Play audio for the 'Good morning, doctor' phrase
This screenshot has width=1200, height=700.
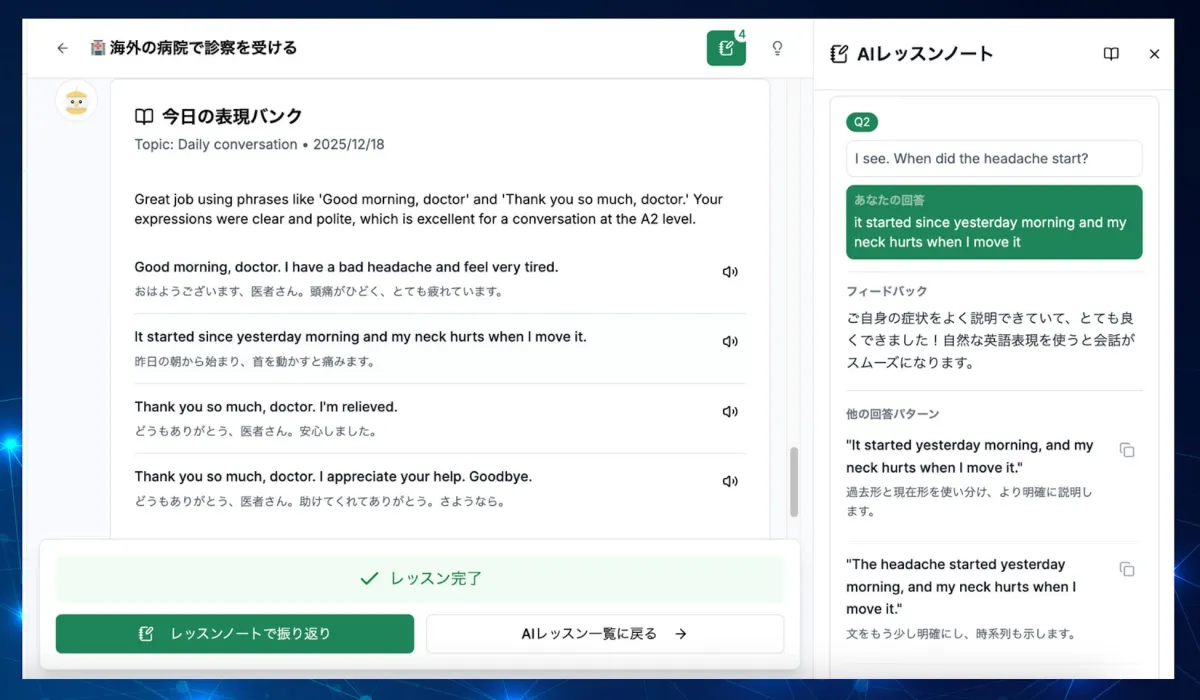pyautogui.click(x=730, y=271)
